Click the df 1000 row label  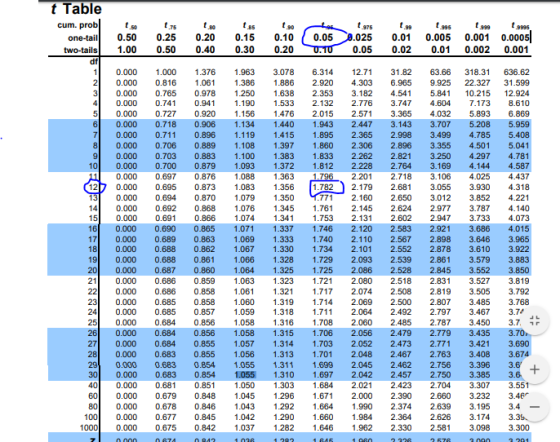[89, 428]
